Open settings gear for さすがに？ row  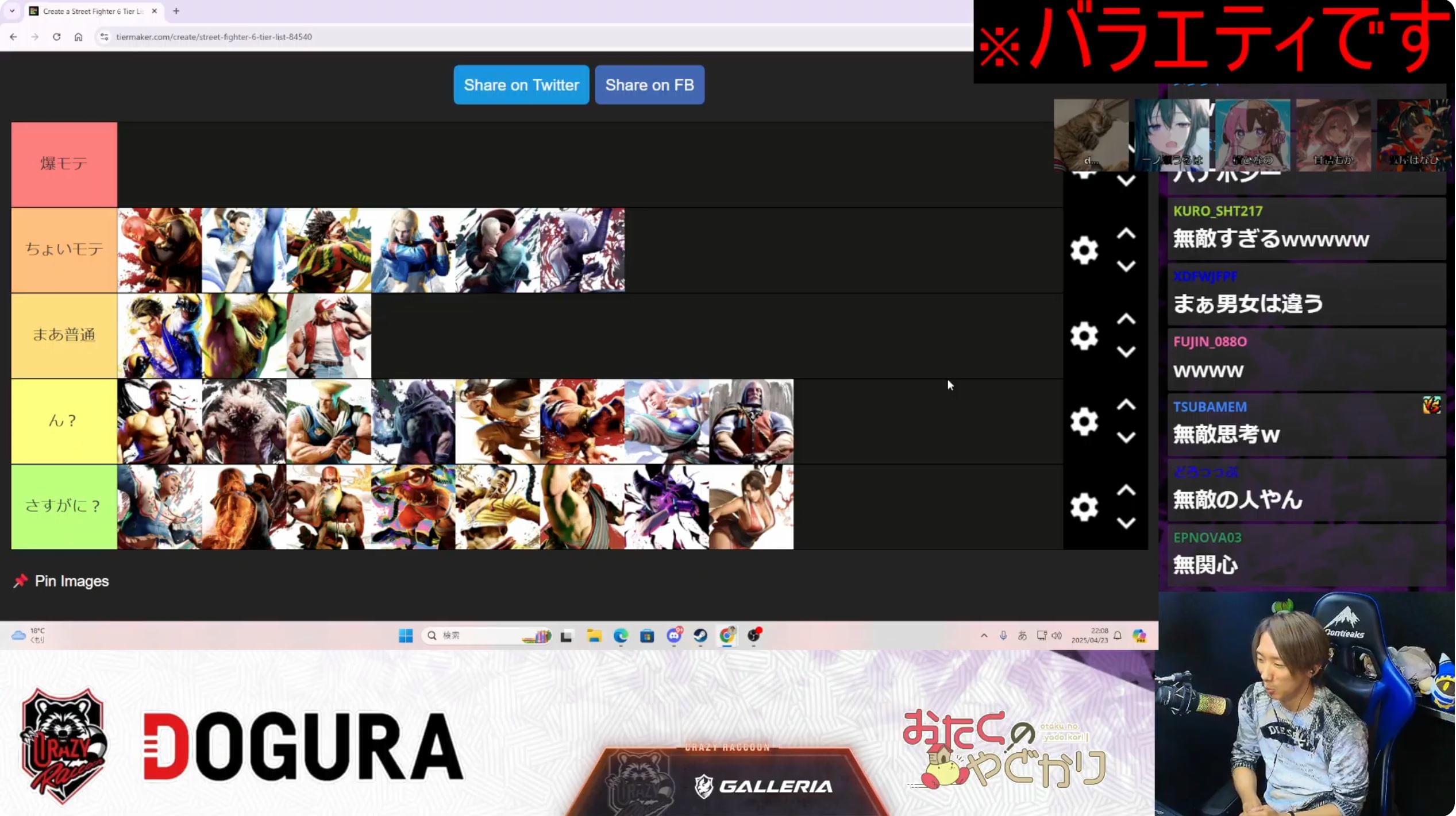pos(1084,507)
